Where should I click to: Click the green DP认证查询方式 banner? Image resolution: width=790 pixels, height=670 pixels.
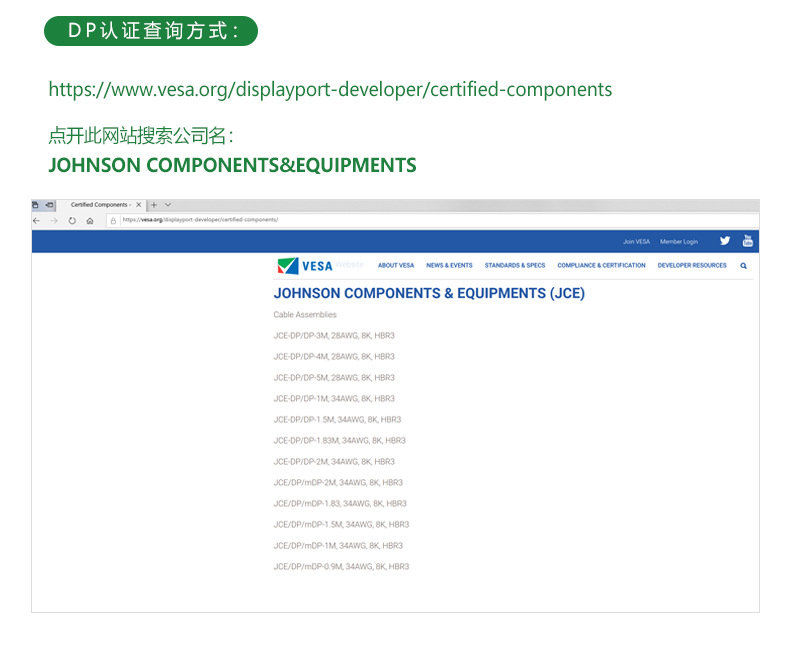[151, 31]
